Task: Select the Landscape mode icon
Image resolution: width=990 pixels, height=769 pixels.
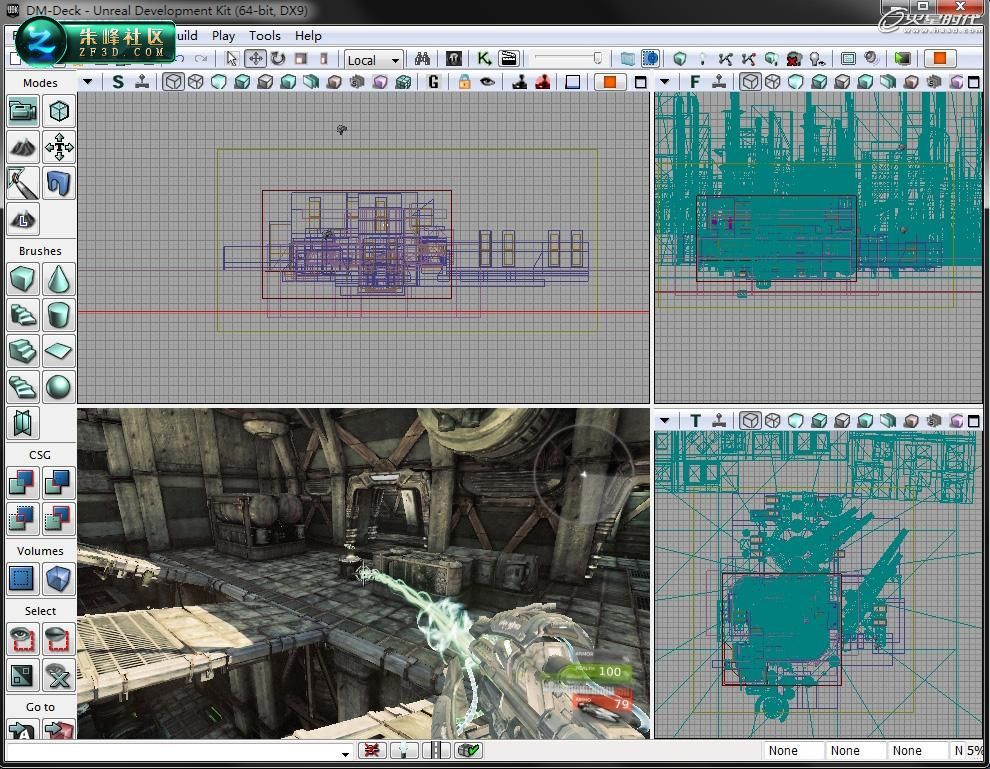Action: pos(23,220)
